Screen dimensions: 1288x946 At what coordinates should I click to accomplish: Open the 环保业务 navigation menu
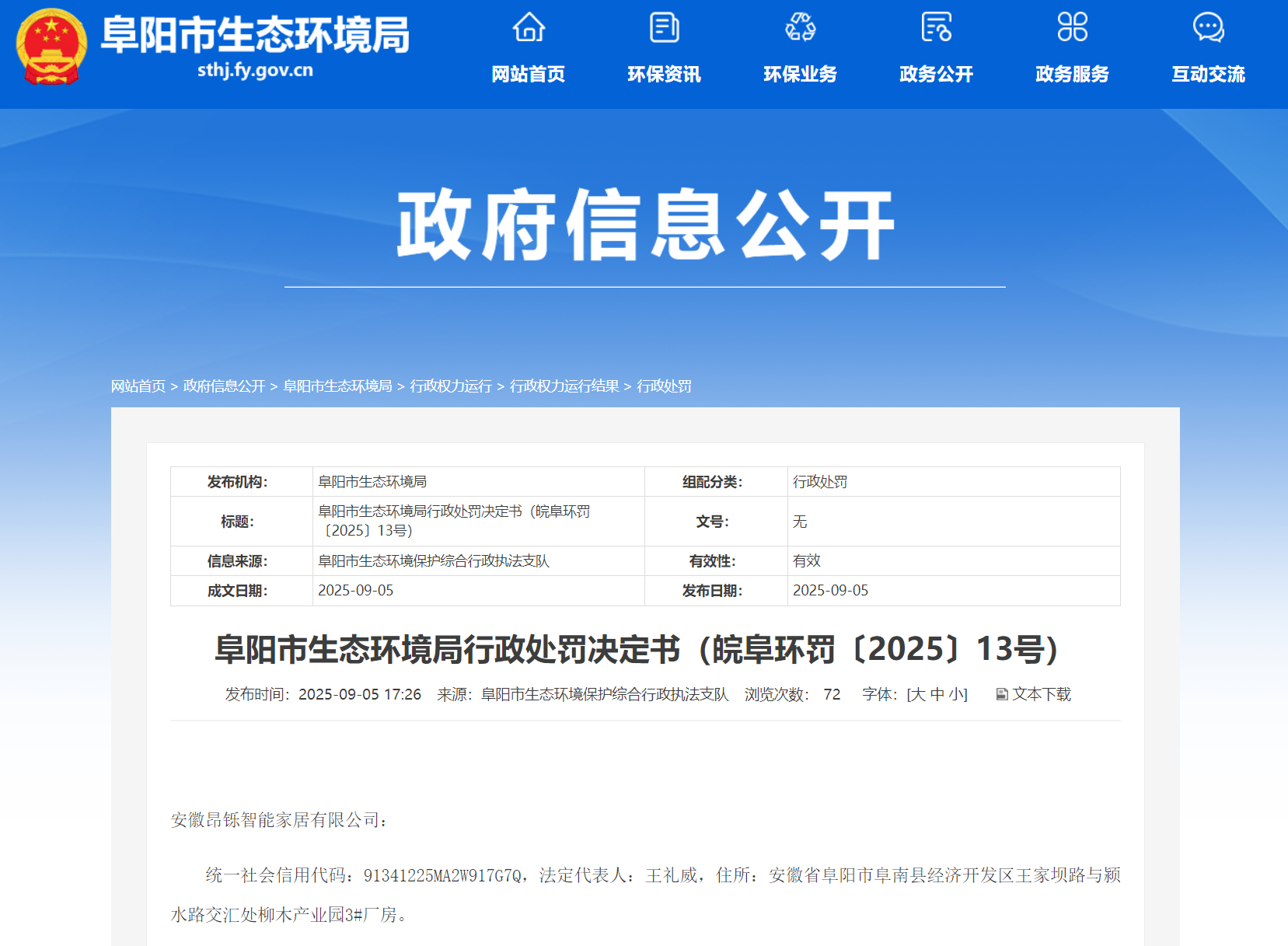(x=801, y=74)
